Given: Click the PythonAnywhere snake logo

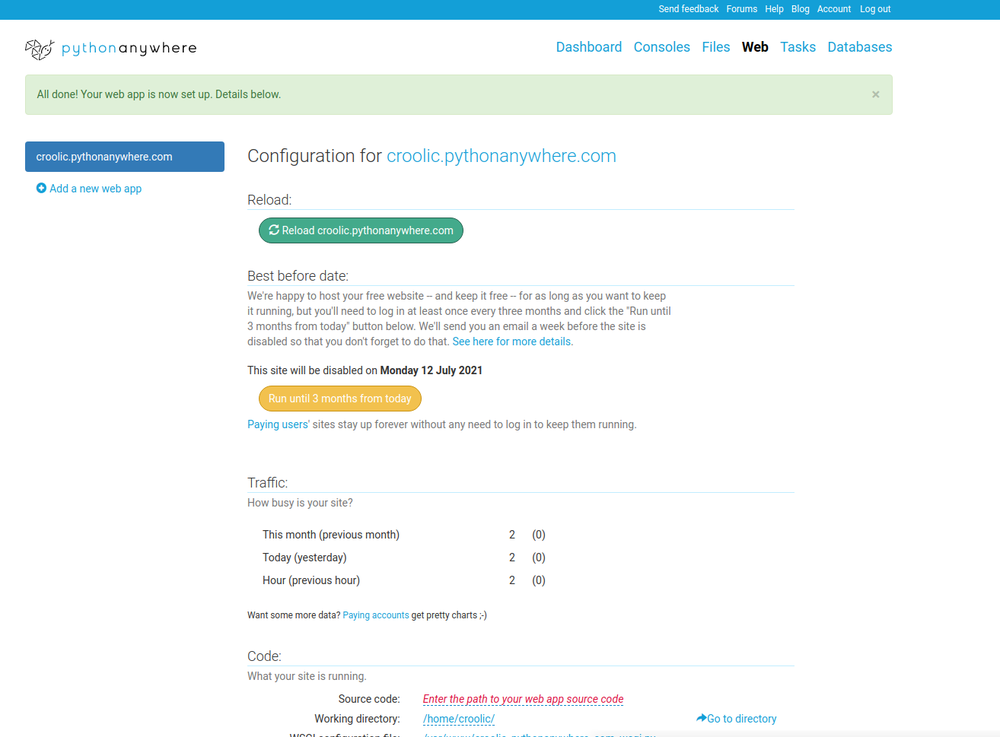Looking at the screenshot, I should click(40, 48).
